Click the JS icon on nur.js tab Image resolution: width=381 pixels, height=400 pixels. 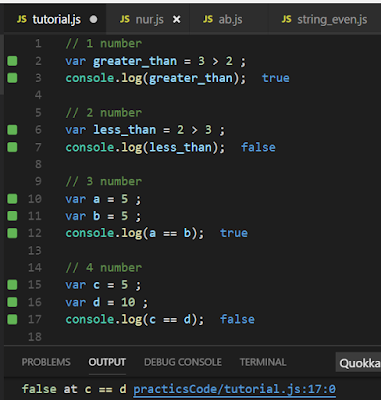125,19
